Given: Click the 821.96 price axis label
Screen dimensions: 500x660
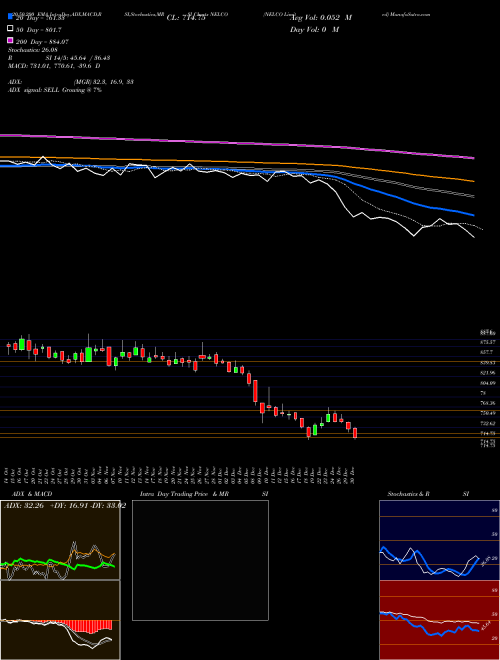Looking at the screenshot, I should (488, 373).
